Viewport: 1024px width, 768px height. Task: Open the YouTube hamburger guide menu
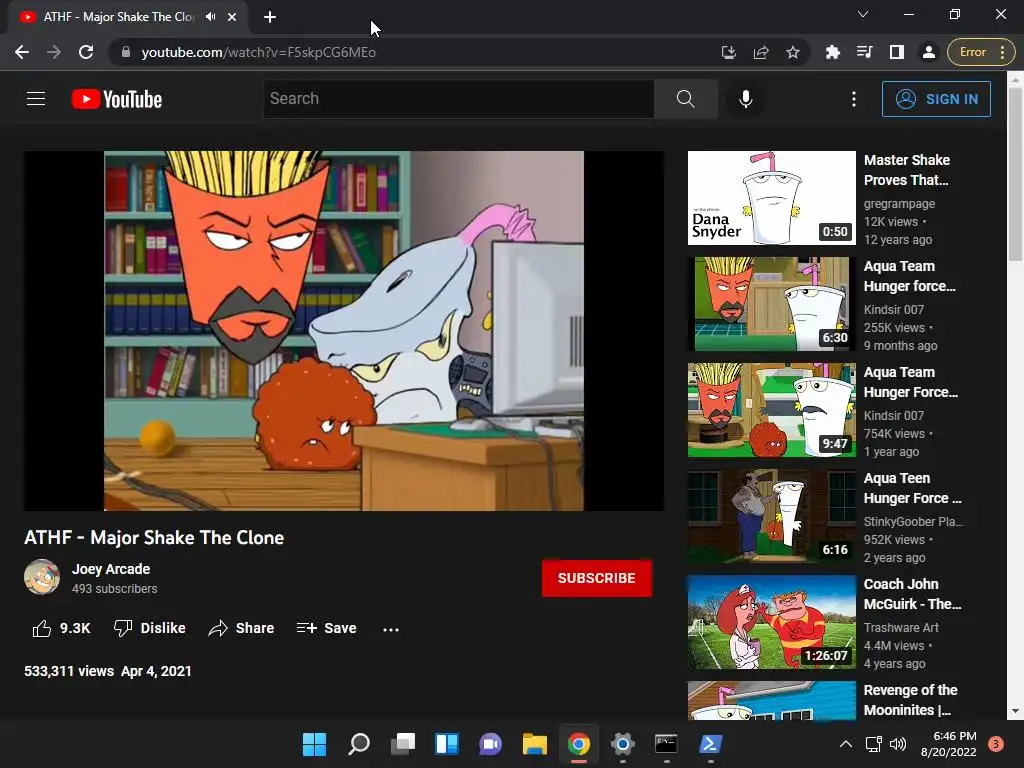(36, 99)
